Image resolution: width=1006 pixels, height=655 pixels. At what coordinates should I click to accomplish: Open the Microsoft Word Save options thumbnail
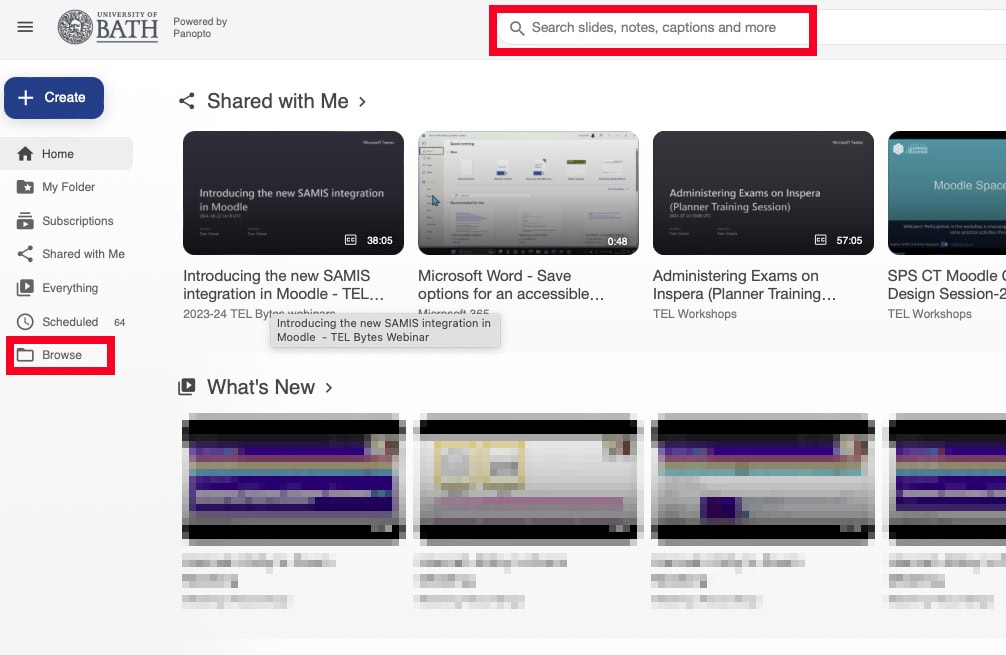528,193
